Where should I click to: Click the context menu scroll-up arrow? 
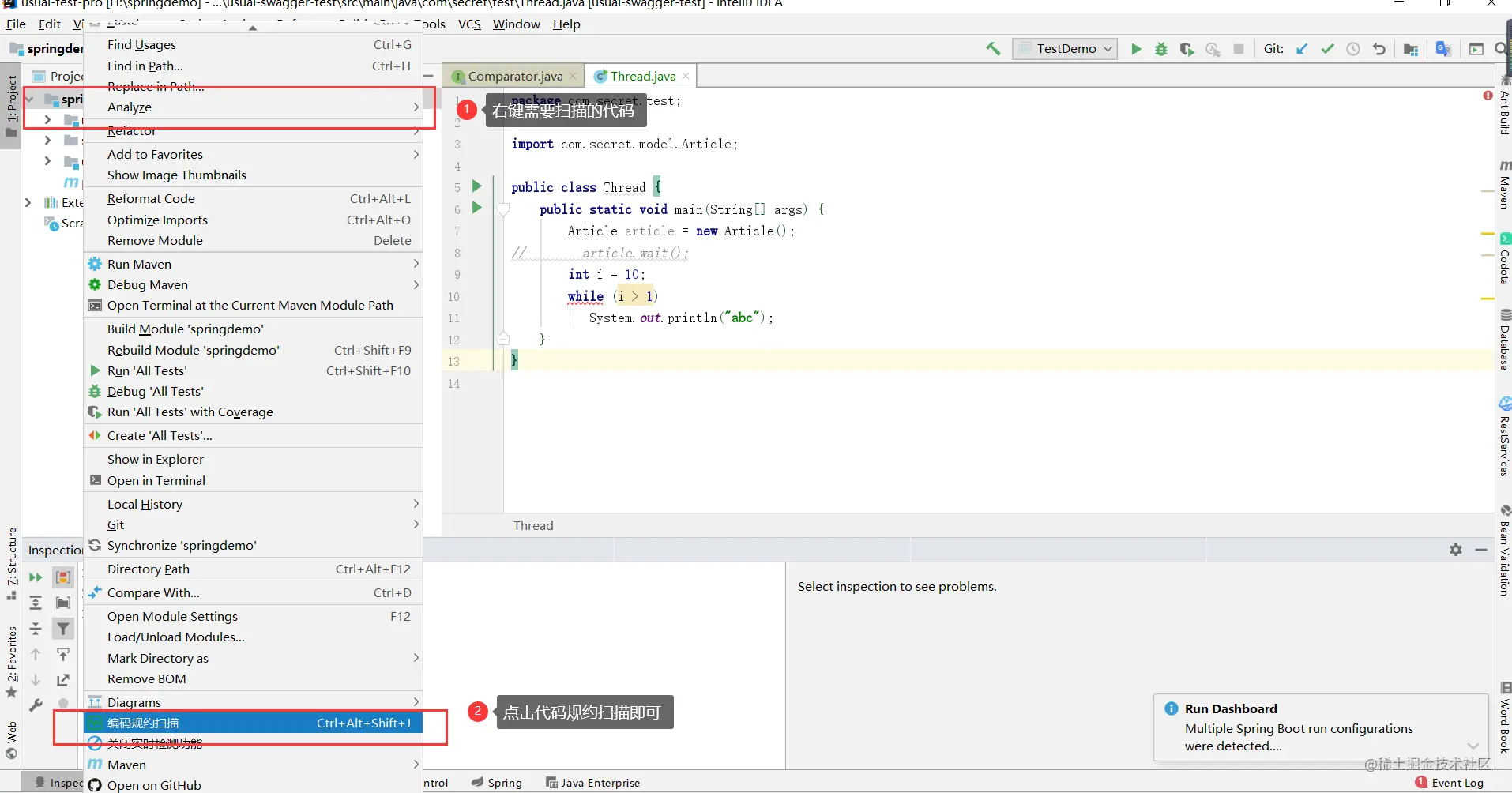click(253, 28)
